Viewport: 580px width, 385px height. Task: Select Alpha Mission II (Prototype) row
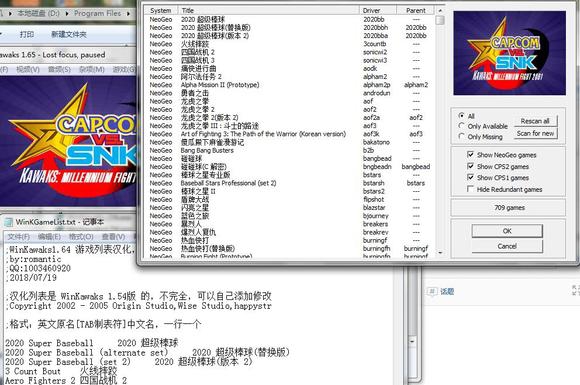(x=289, y=85)
